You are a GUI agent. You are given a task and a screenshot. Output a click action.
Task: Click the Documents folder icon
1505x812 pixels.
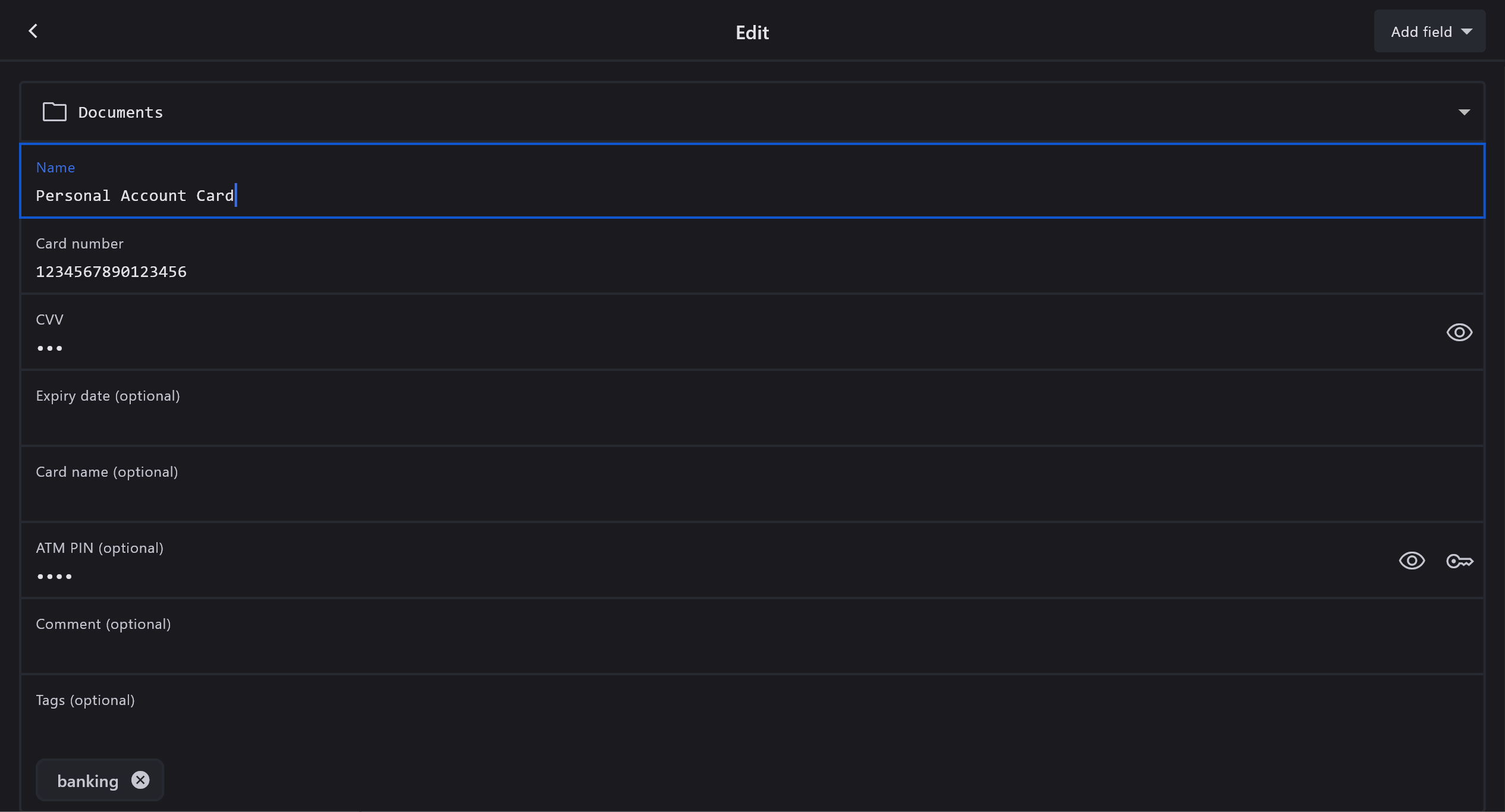pyautogui.click(x=54, y=112)
